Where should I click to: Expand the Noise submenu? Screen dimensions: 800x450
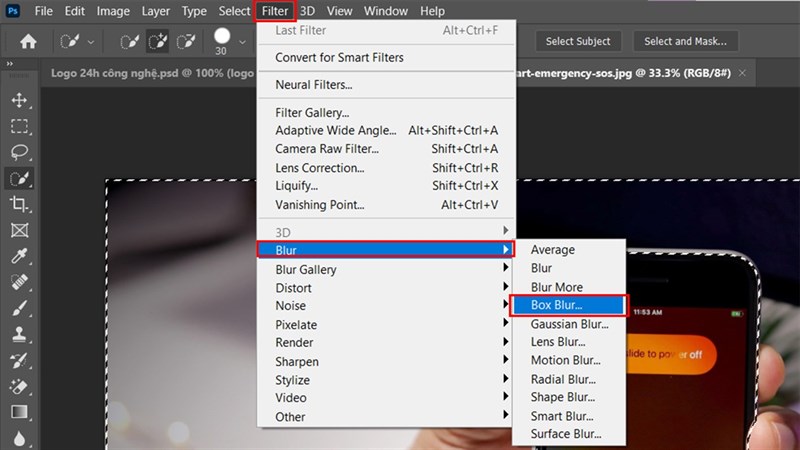387,306
